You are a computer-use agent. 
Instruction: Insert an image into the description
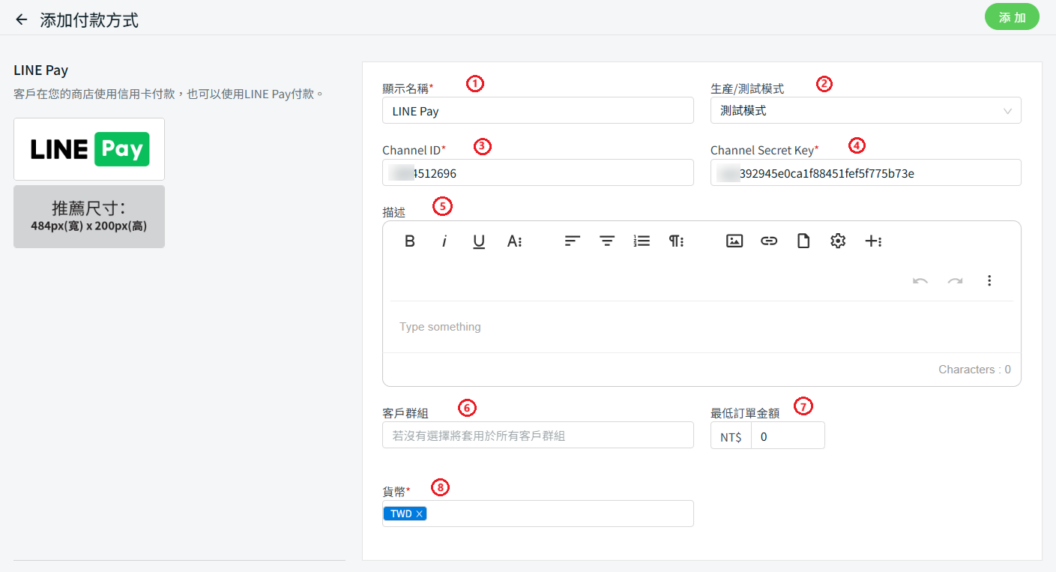734,241
